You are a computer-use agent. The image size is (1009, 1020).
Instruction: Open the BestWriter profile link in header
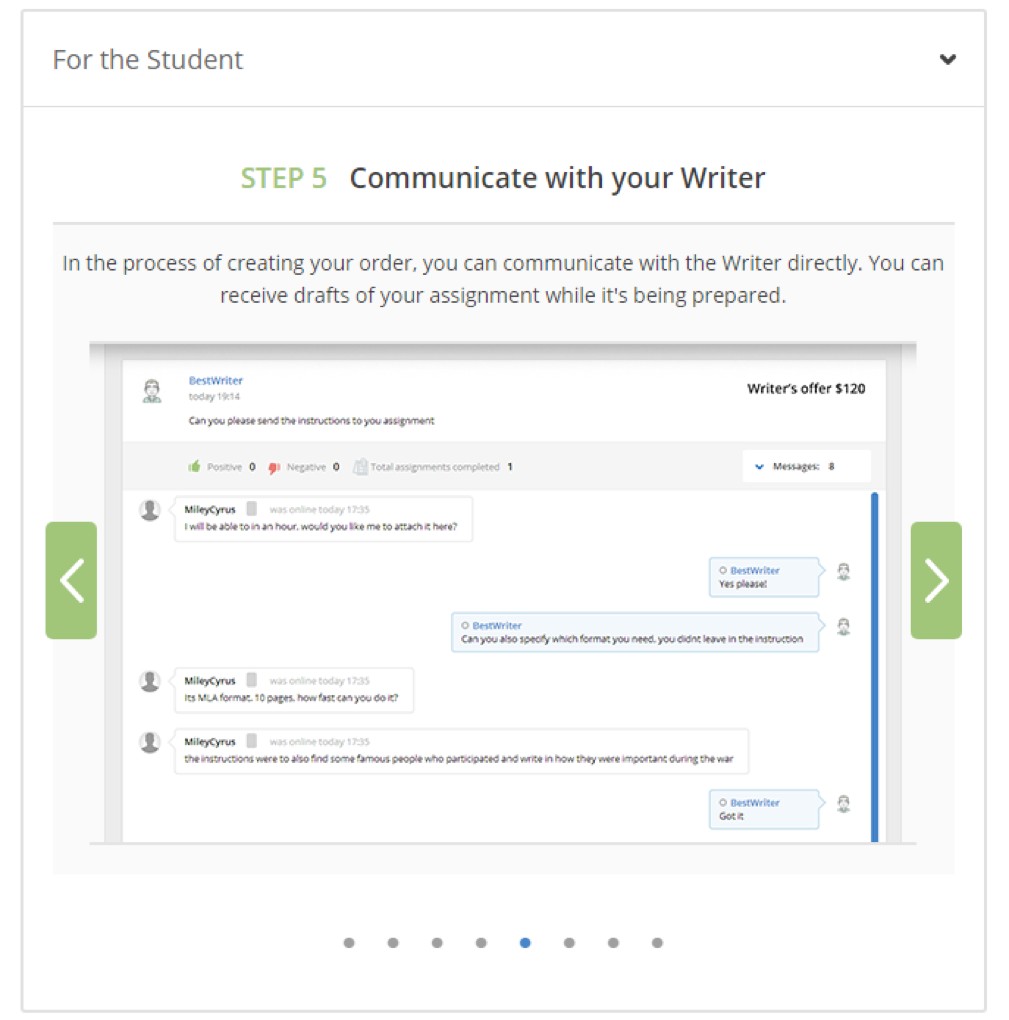click(216, 380)
